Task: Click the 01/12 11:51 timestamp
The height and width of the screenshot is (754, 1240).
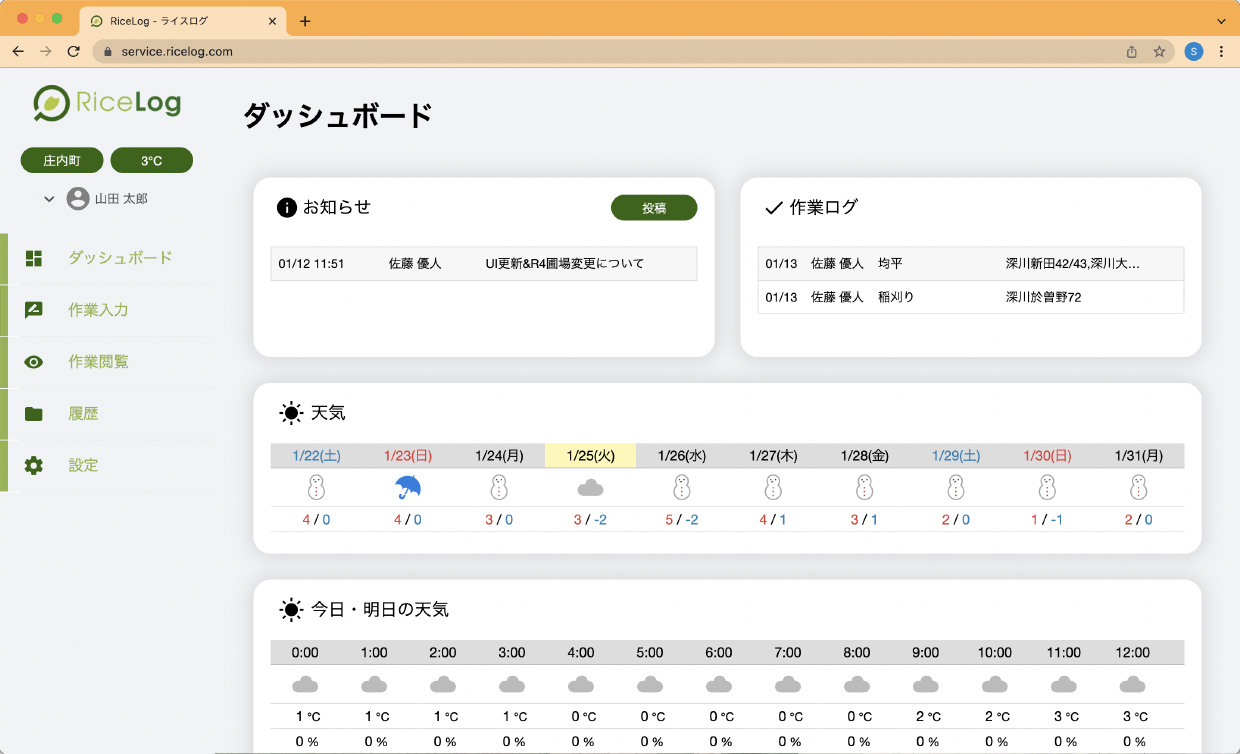Action: pos(312,264)
